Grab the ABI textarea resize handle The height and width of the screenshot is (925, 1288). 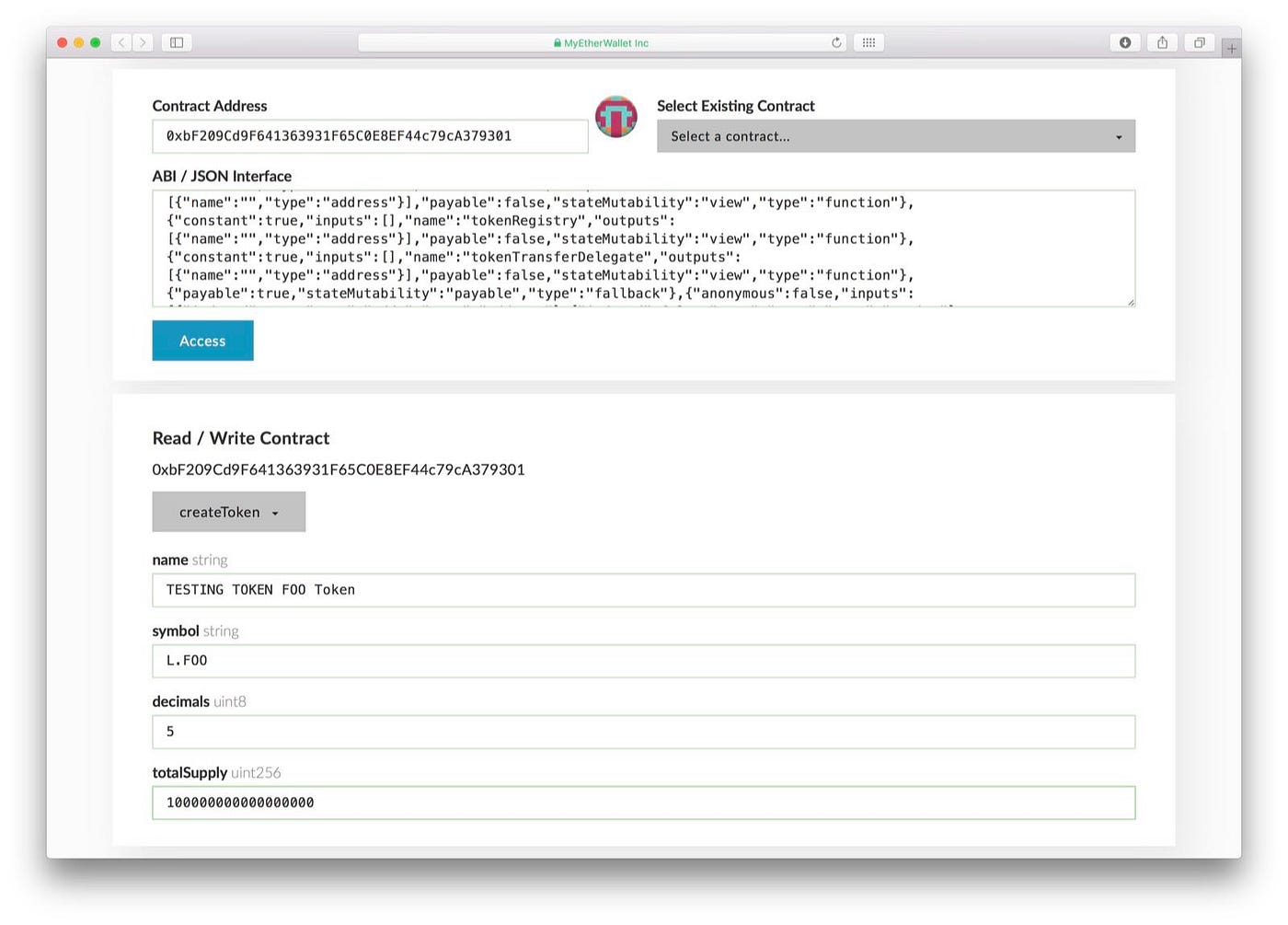[1131, 302]
